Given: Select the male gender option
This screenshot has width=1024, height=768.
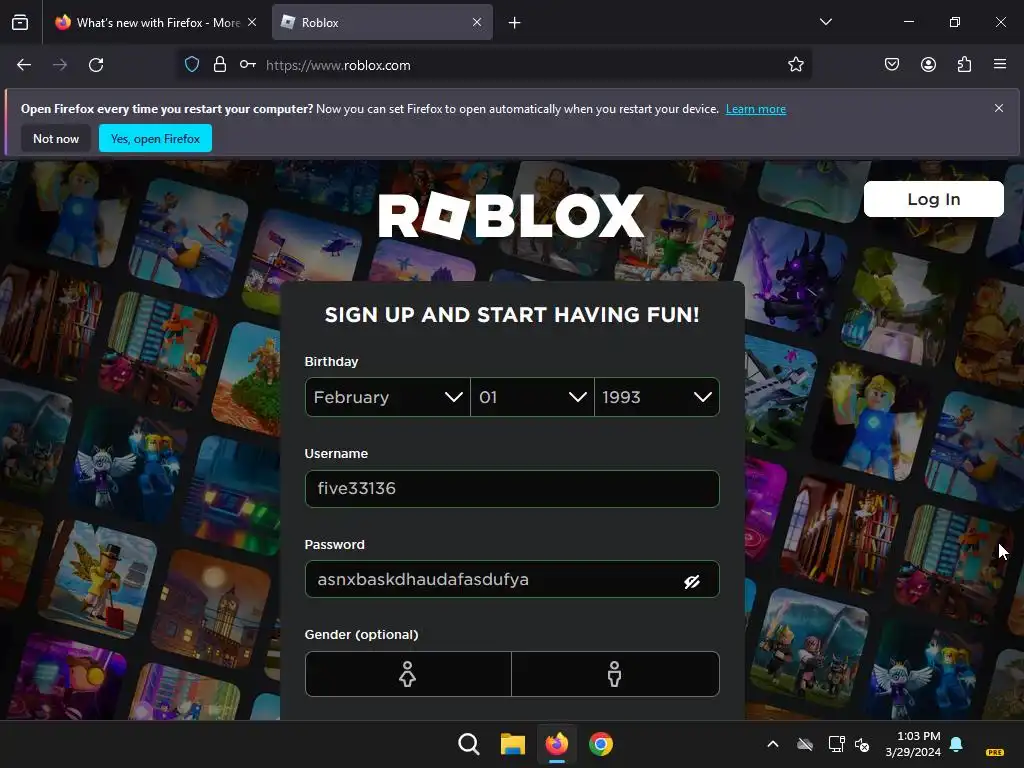Looking at the screenshot, I should click(615, 674).
